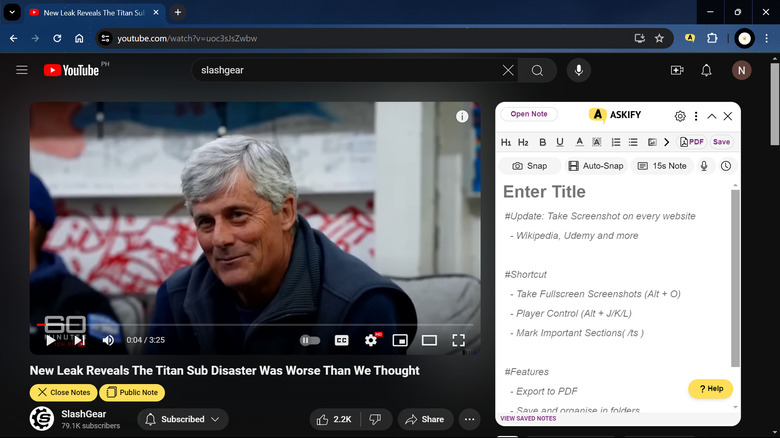Collapse the Askify panel with the up chevron
The width and height of the screenshot is (780, 438).
point(712,116)
